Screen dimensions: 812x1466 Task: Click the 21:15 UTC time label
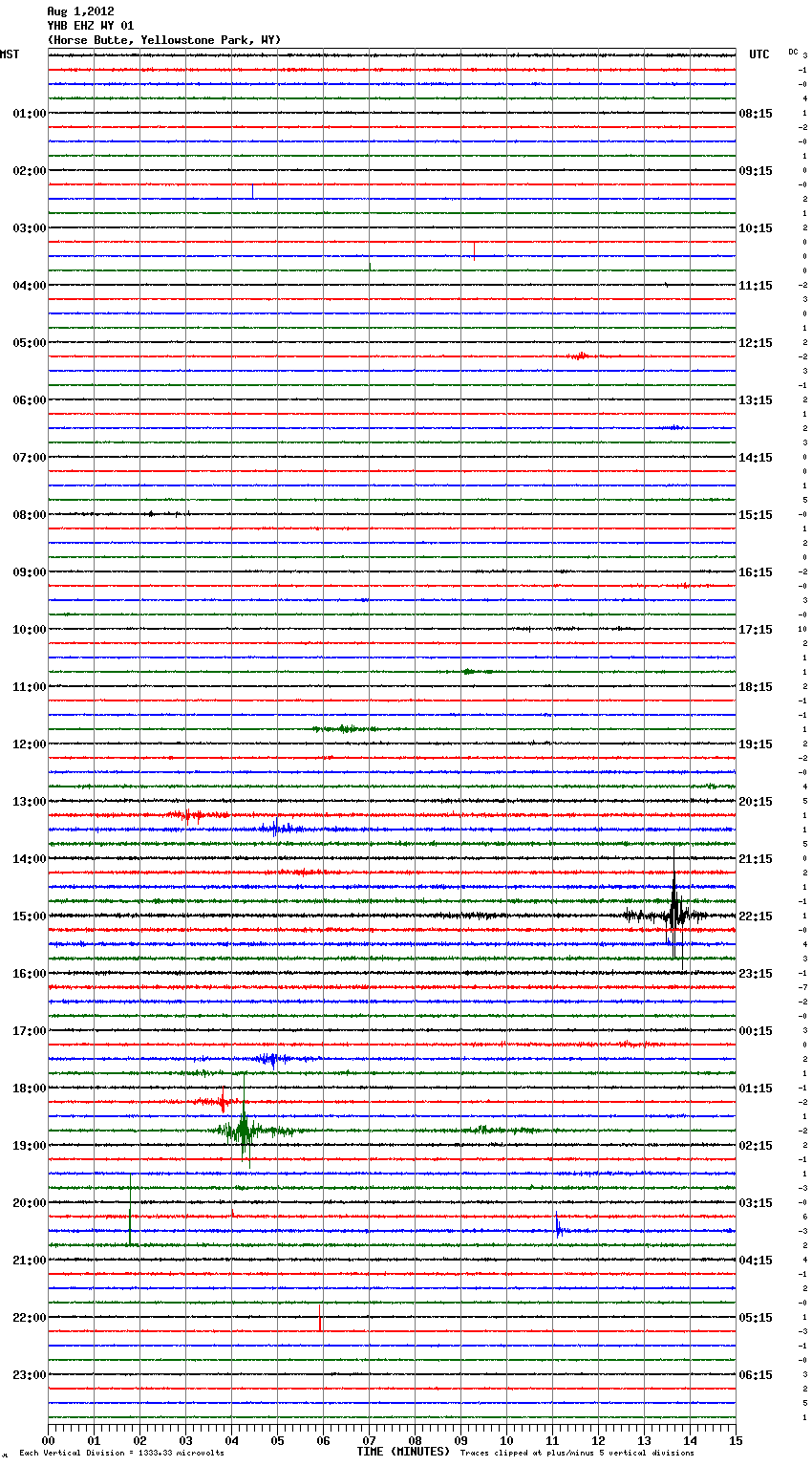click(756, 859)
